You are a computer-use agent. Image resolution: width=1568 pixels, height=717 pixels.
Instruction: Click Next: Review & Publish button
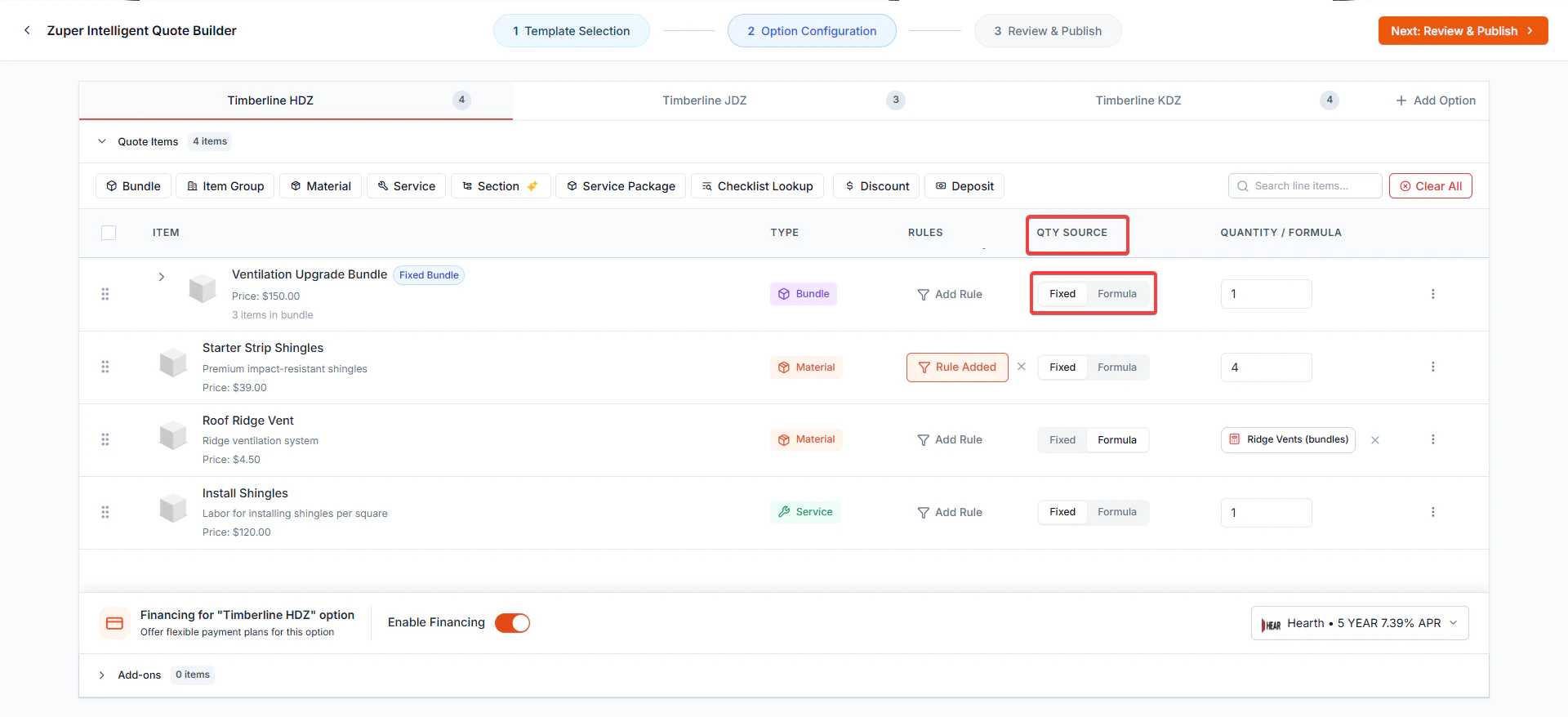1463,31
